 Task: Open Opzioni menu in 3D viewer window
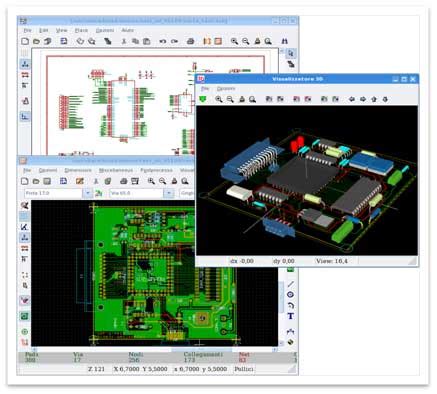pos(226,89)
